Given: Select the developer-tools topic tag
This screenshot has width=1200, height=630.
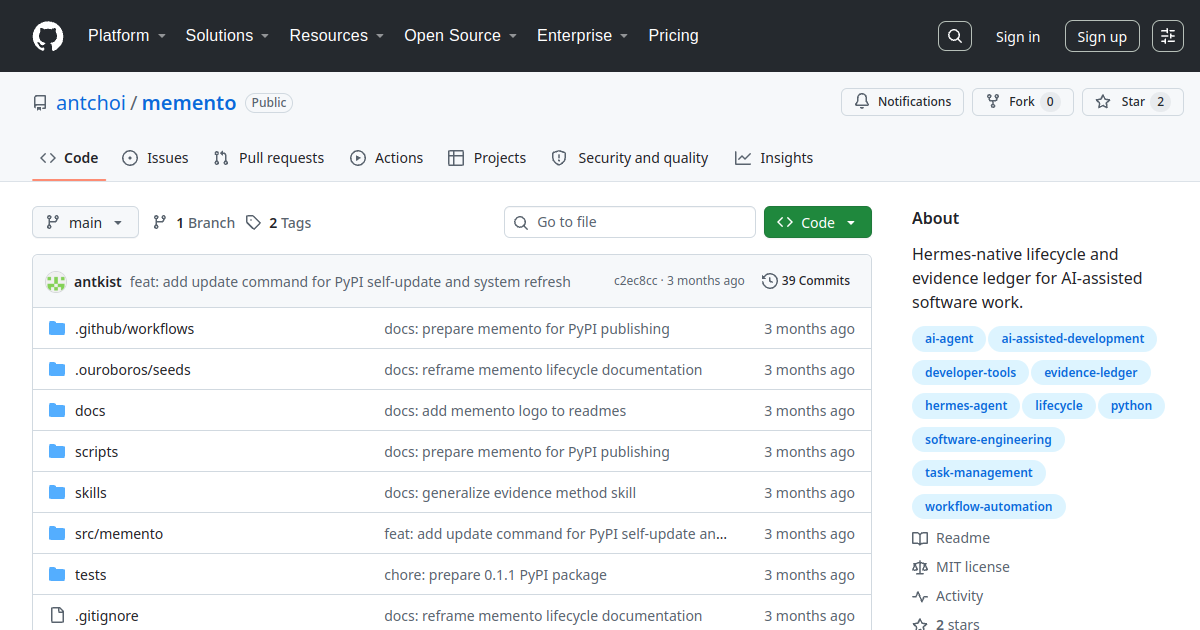Looking at the screenshot, I should (x=970, y=373).
